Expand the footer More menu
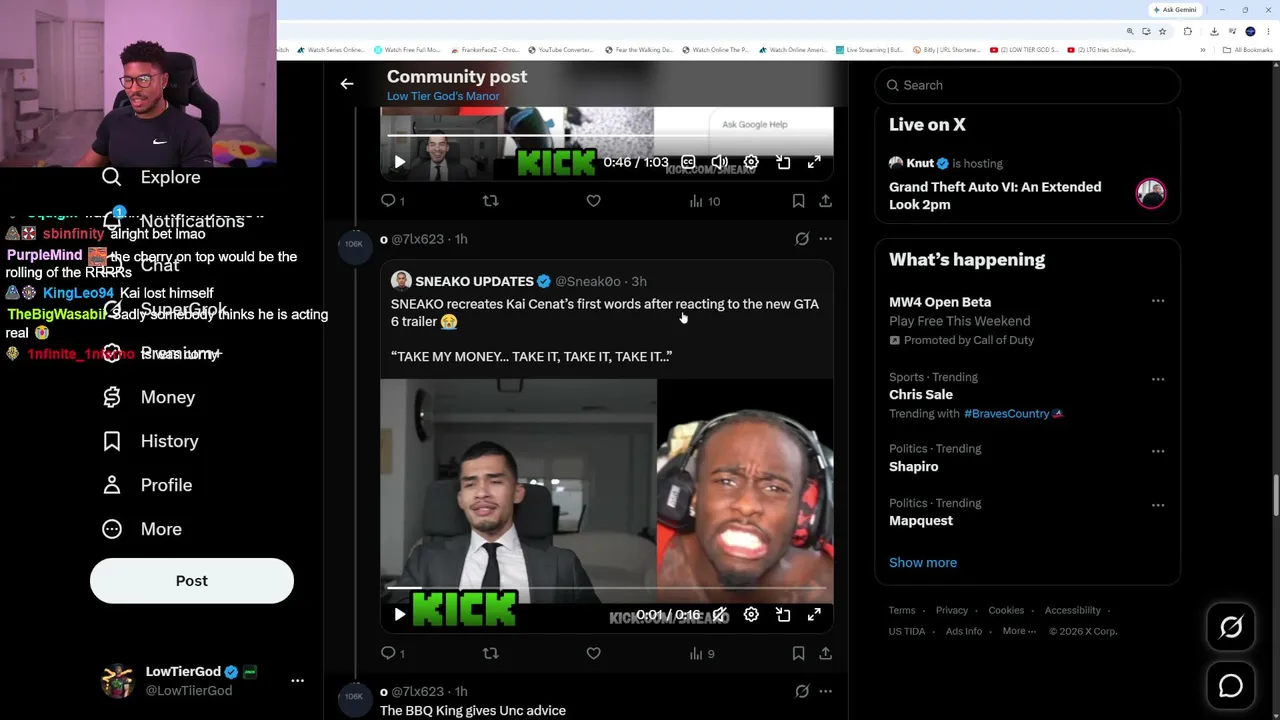Screen dimensions: 1280x720 (1019, 631)
